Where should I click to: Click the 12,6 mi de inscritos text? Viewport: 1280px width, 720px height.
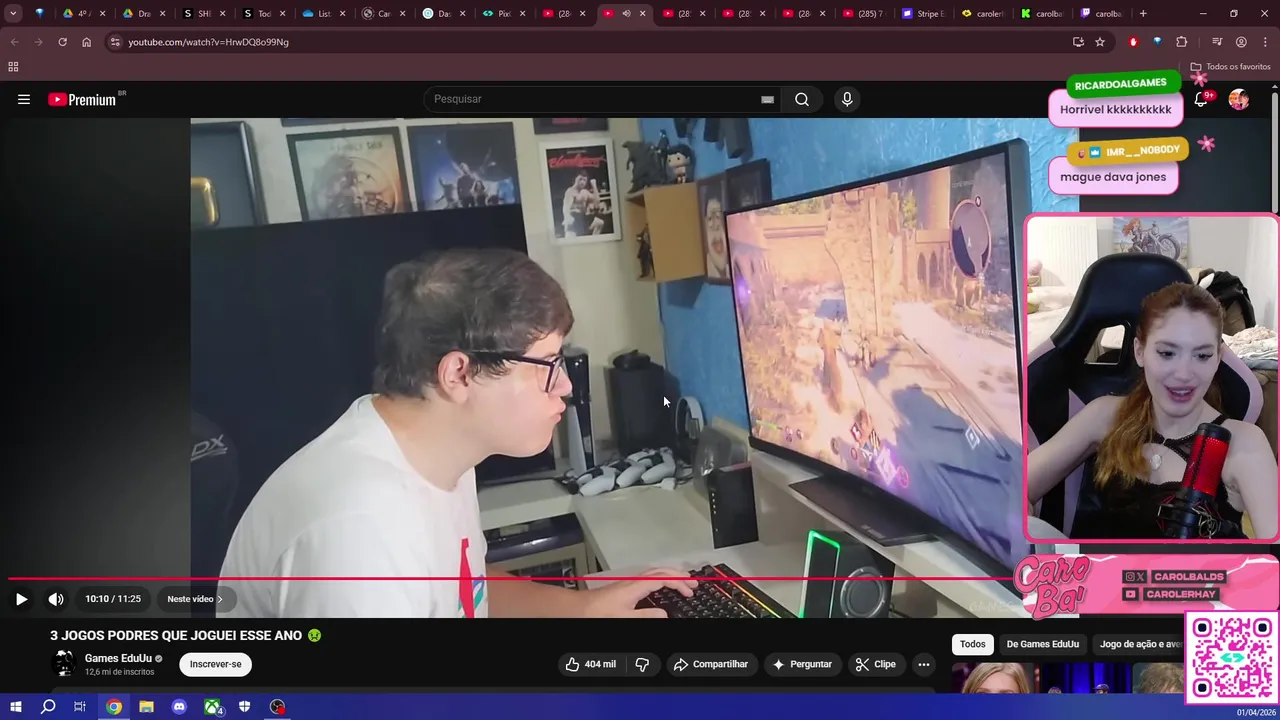point(119,672)
